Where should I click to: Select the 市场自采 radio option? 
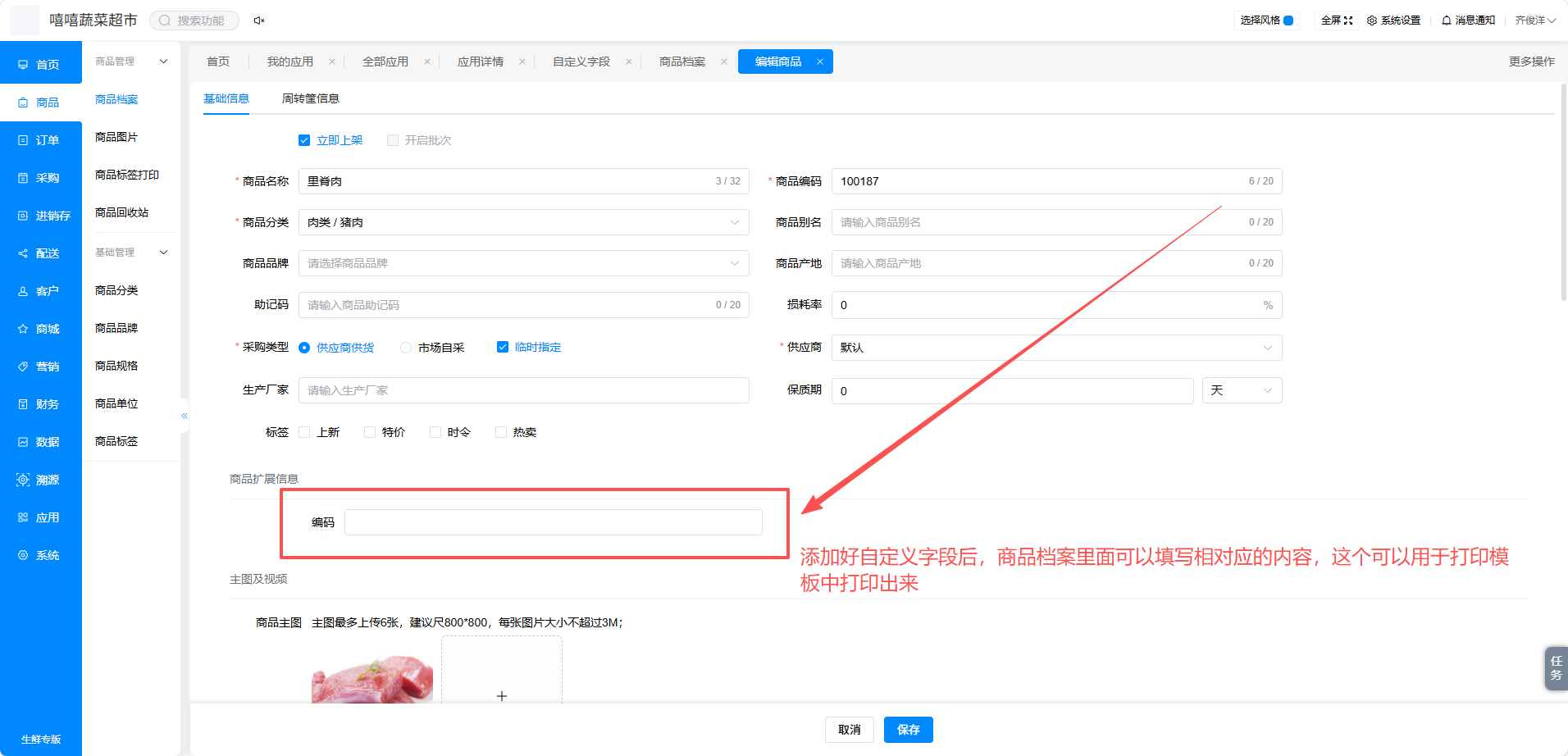[x=406, y=348]
